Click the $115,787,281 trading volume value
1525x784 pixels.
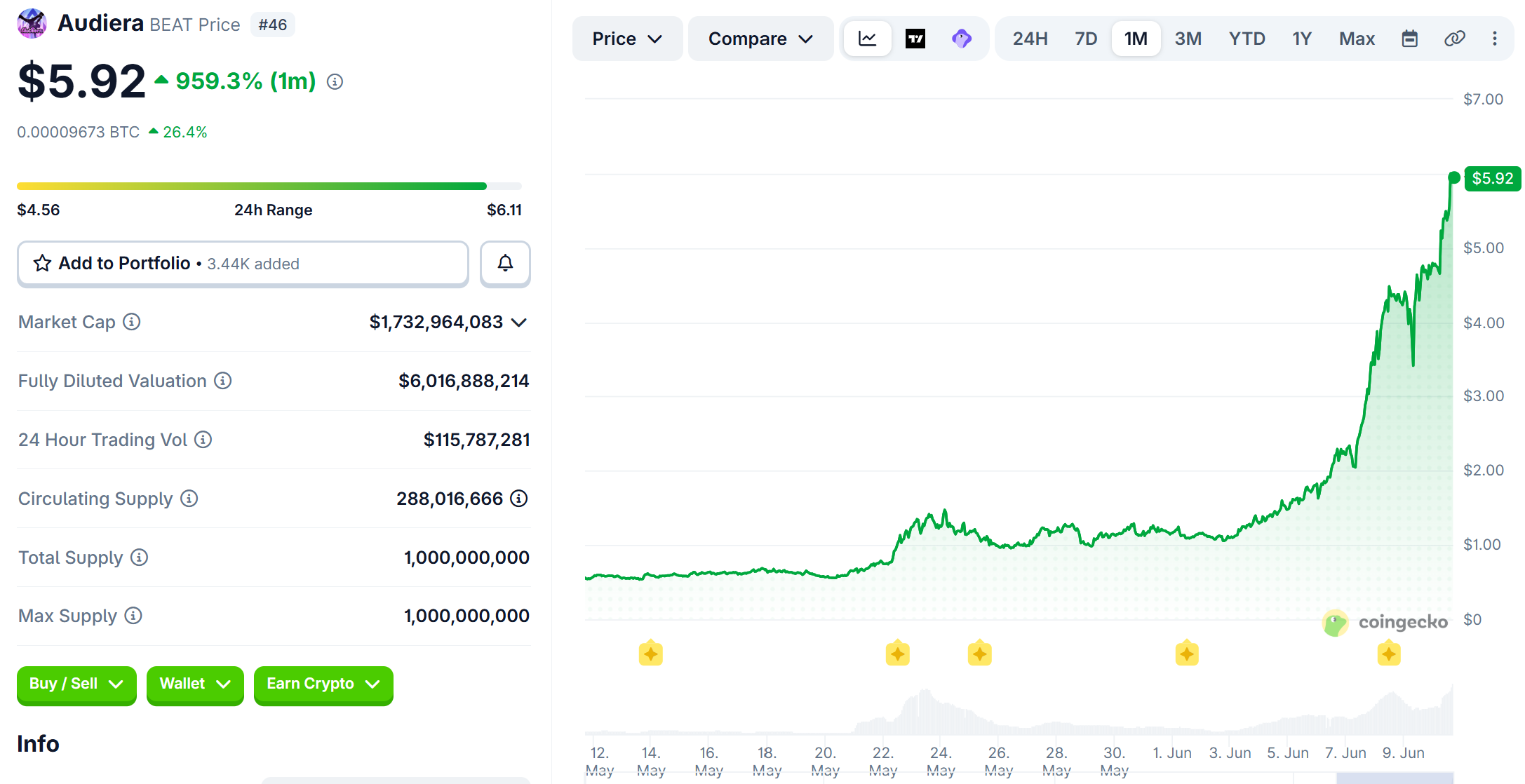(476, 440)
